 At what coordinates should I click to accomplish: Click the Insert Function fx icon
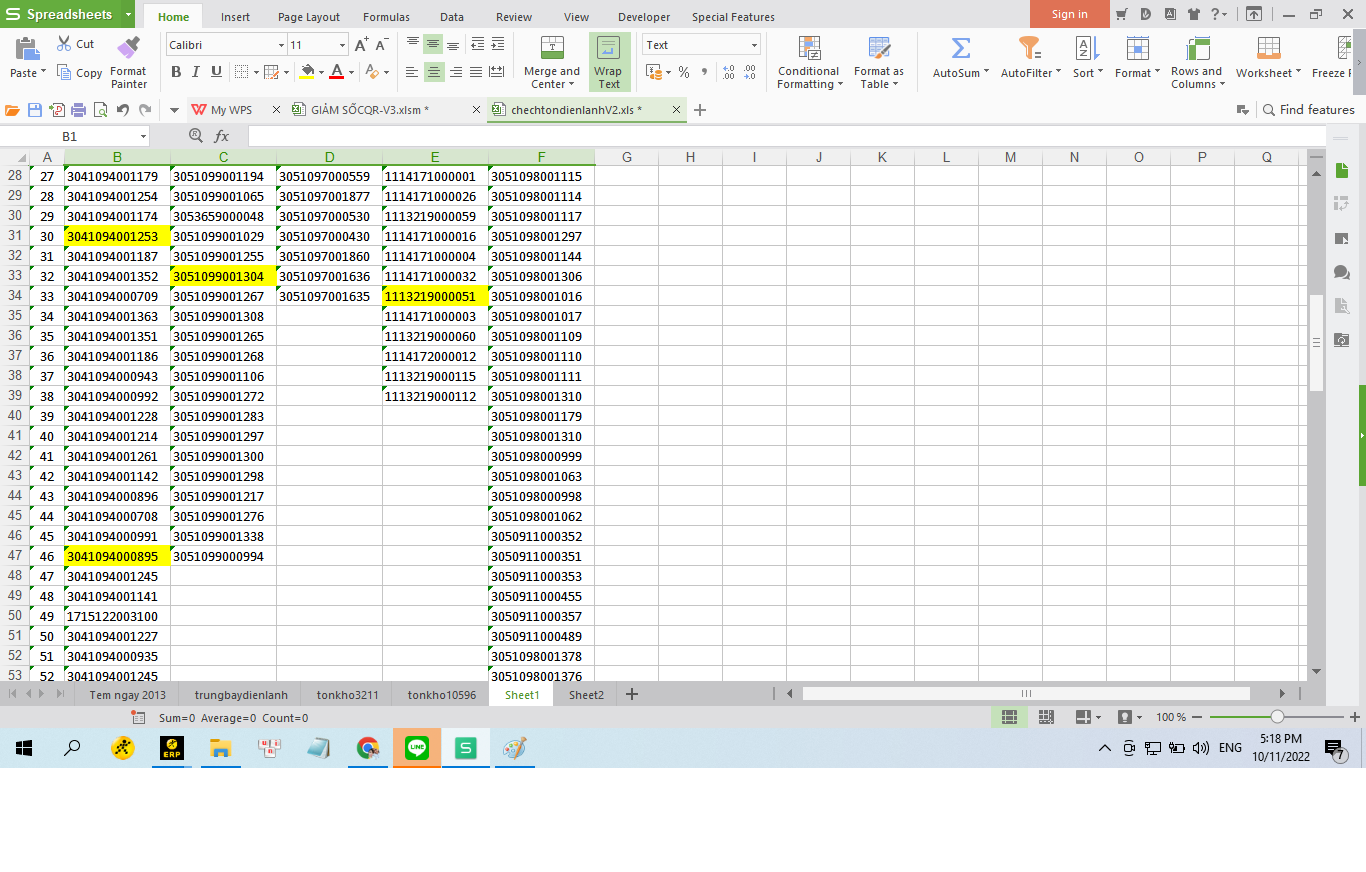tap(222, 136)
